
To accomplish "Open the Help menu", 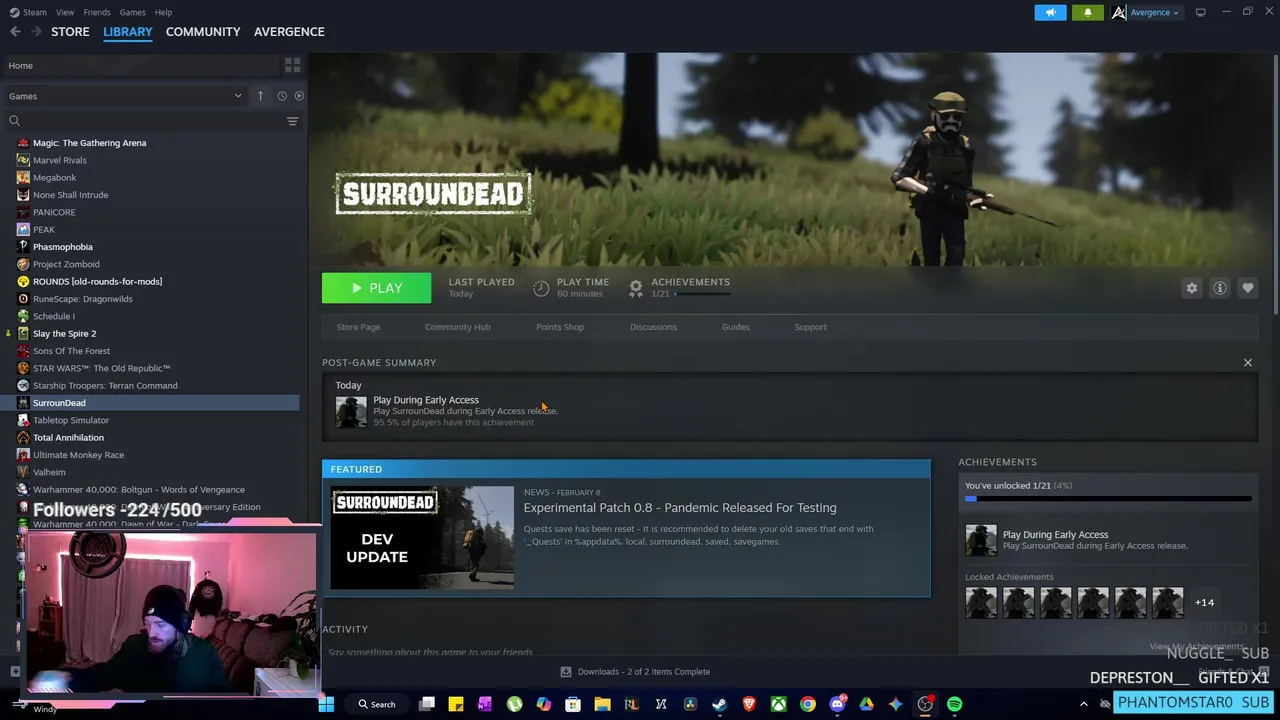I will coord(163,12).
